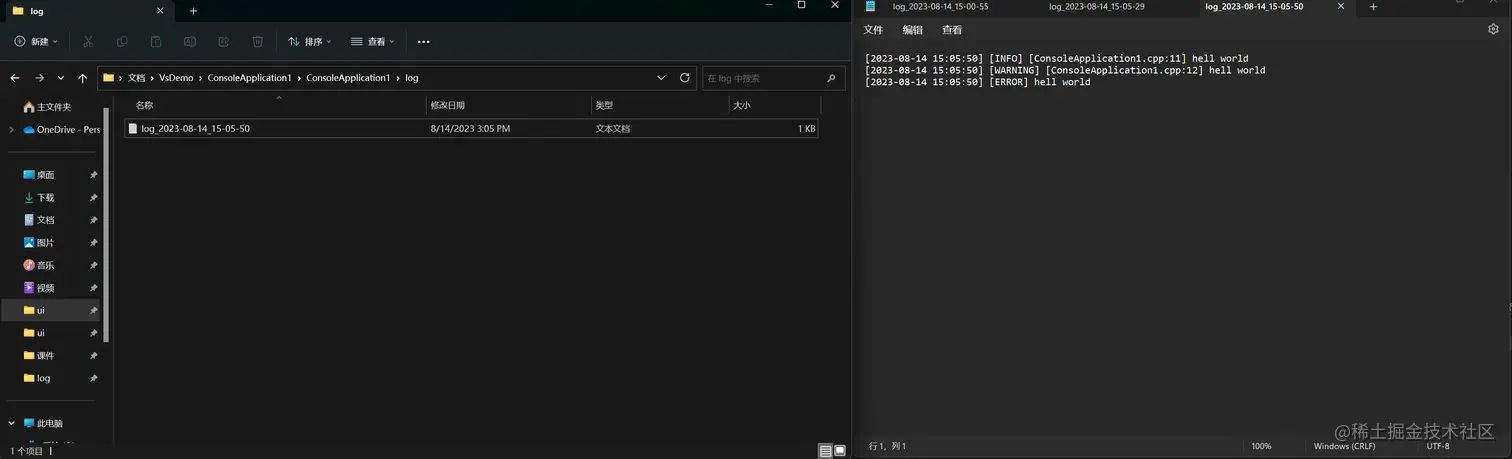This screenshot has height=459, width=1512.
Task: Click the Copy icon in Explorer toolbar
Action: [x=122, y=41]
